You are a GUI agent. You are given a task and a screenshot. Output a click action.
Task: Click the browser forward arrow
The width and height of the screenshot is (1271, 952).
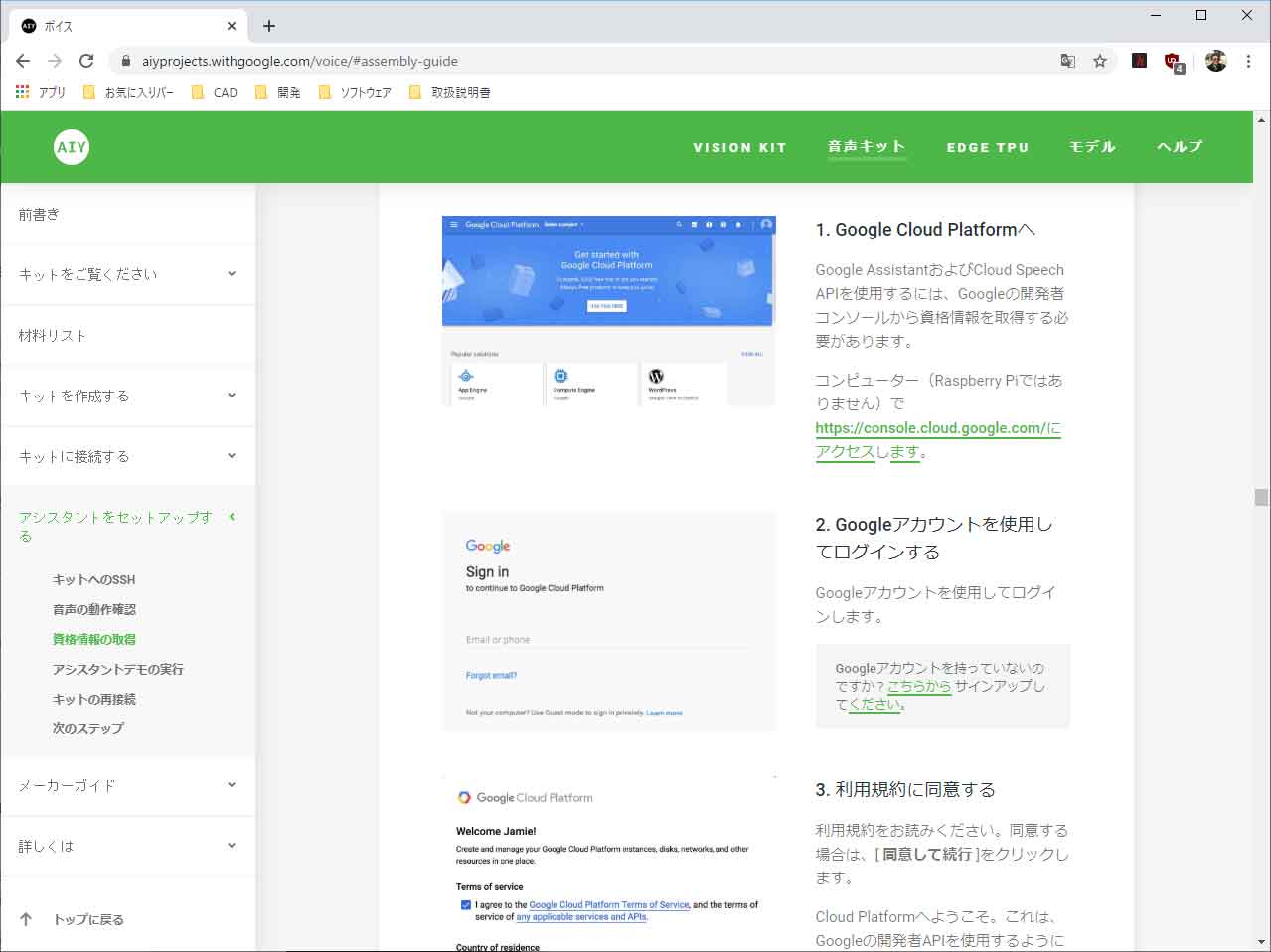coord(55,61)
